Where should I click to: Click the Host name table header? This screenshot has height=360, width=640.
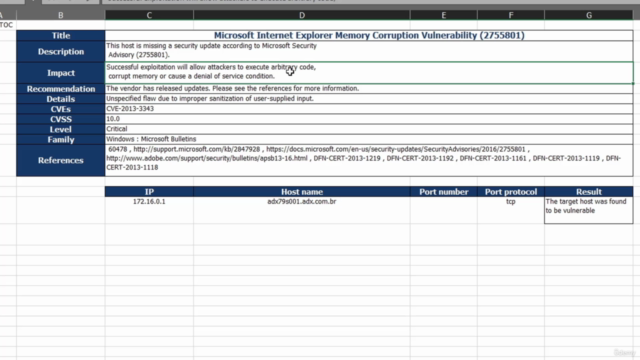302,191
